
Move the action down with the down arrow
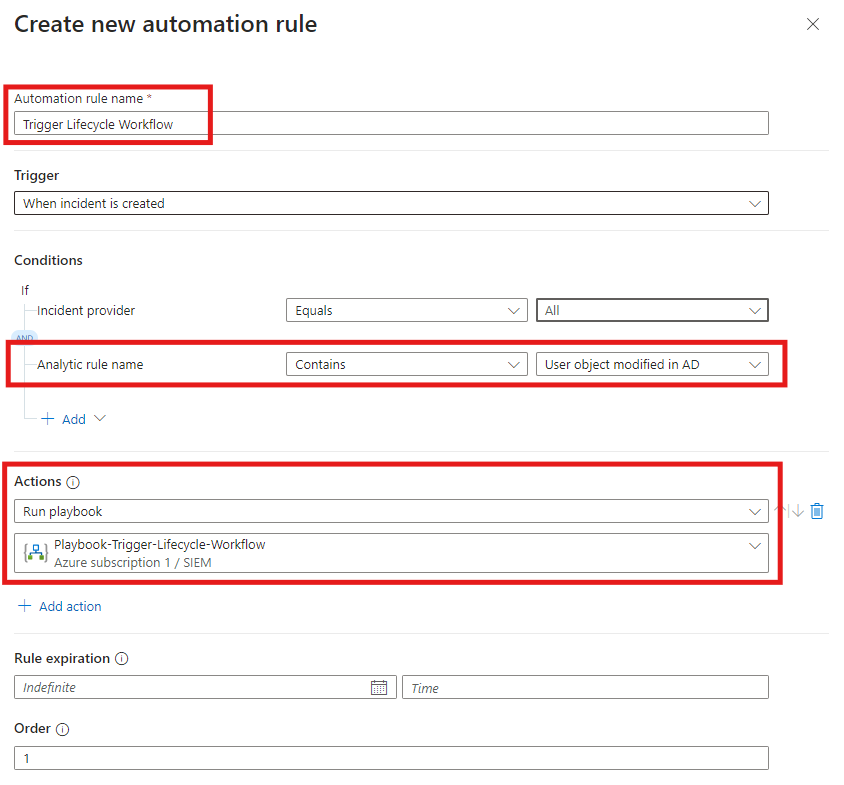click(797, 511)
